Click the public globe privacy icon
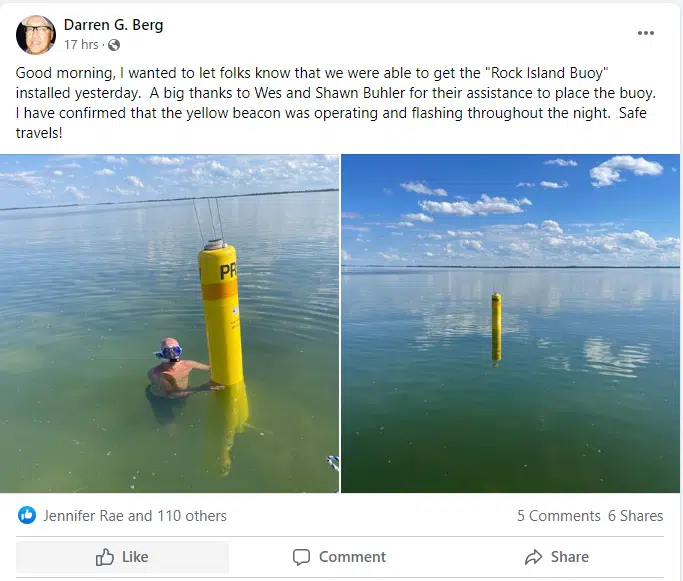Screen dimensions: 683x581 (x=114, y=45)
